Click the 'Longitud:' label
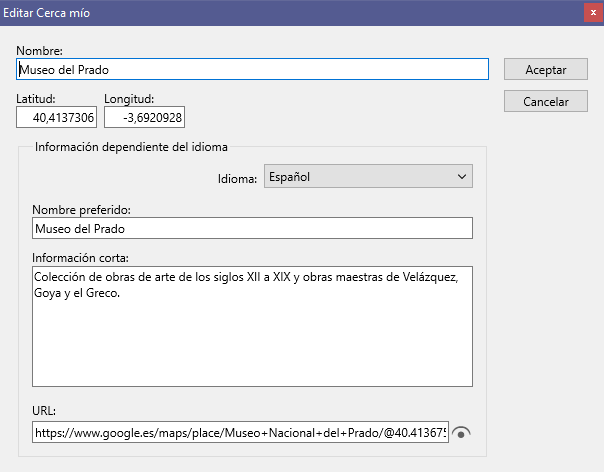604x472 pixels. click(129, 99)
